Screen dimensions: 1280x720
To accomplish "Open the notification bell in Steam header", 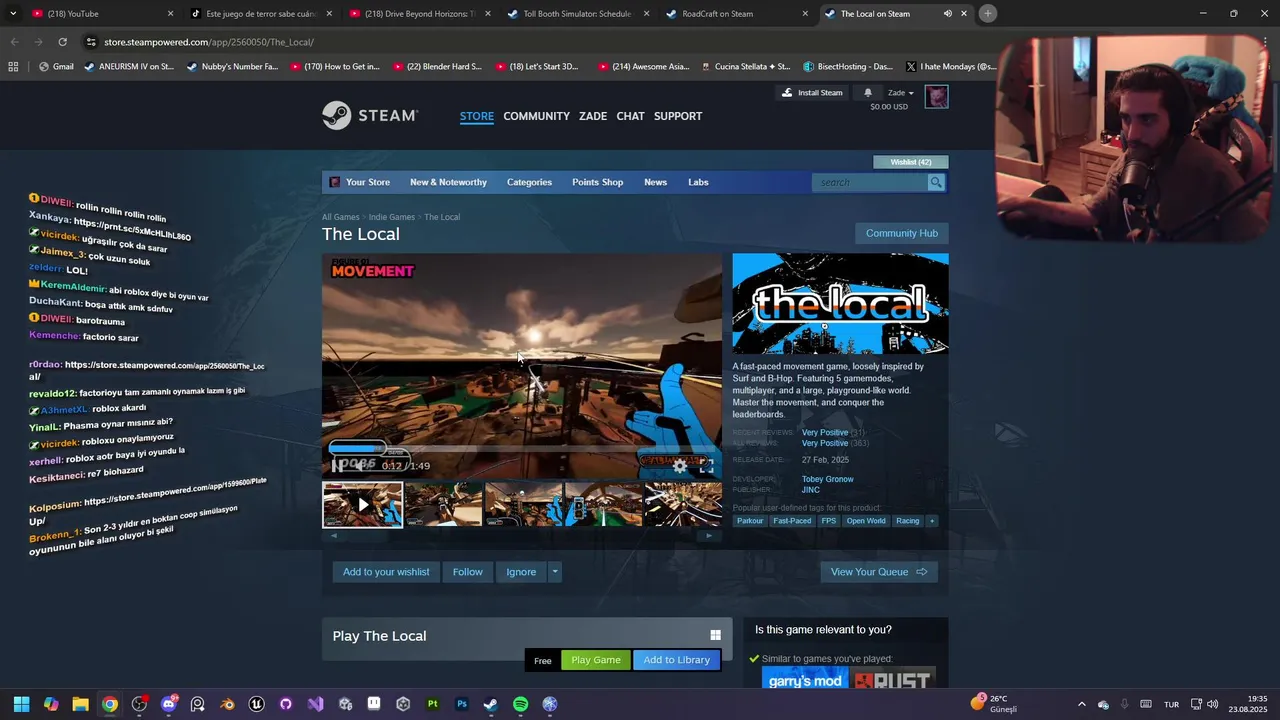I will click(868, 92).
